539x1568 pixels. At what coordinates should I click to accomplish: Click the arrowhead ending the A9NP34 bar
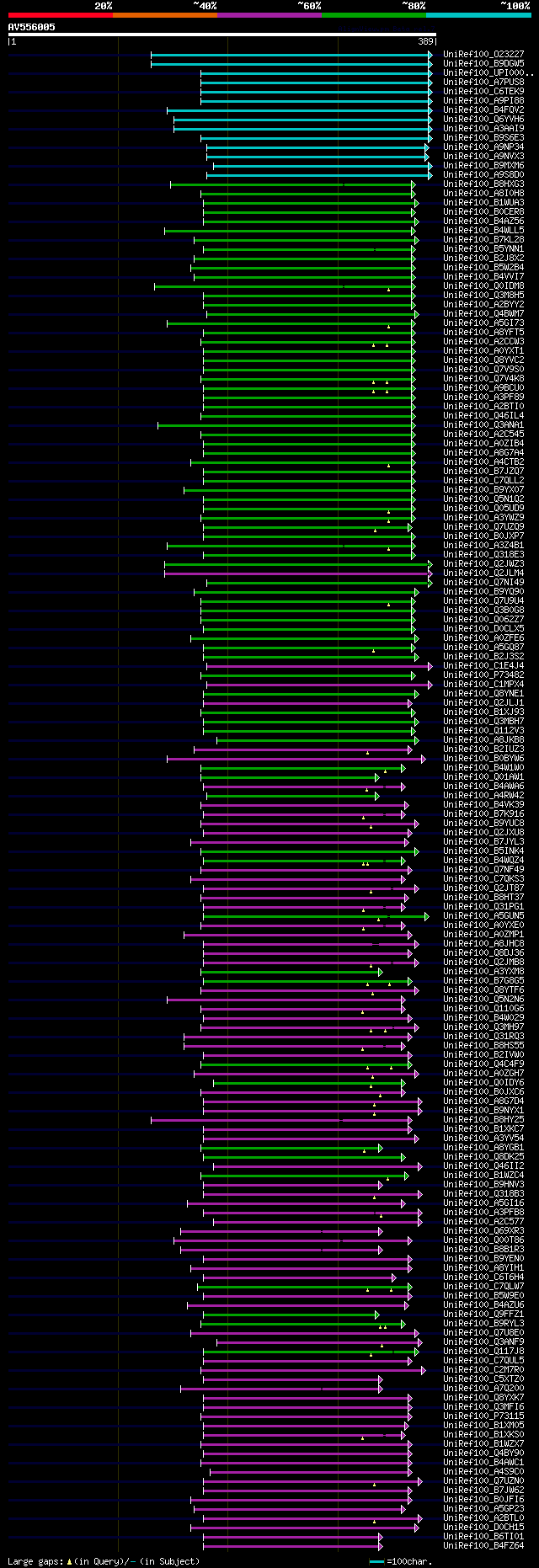427,147
